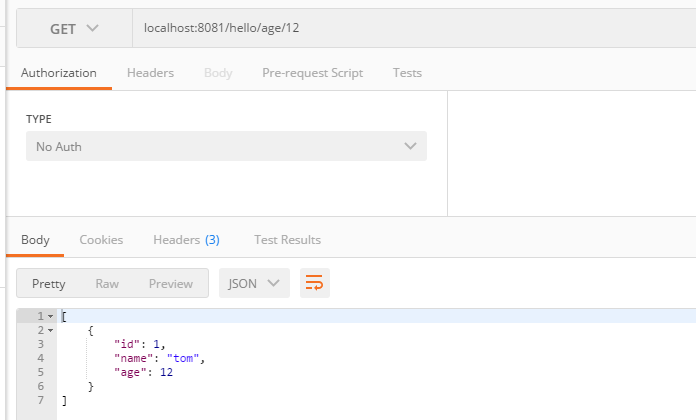This screenshot has height=420, width=696.
Task: Click the age value 12 in response
Action: 166,372
